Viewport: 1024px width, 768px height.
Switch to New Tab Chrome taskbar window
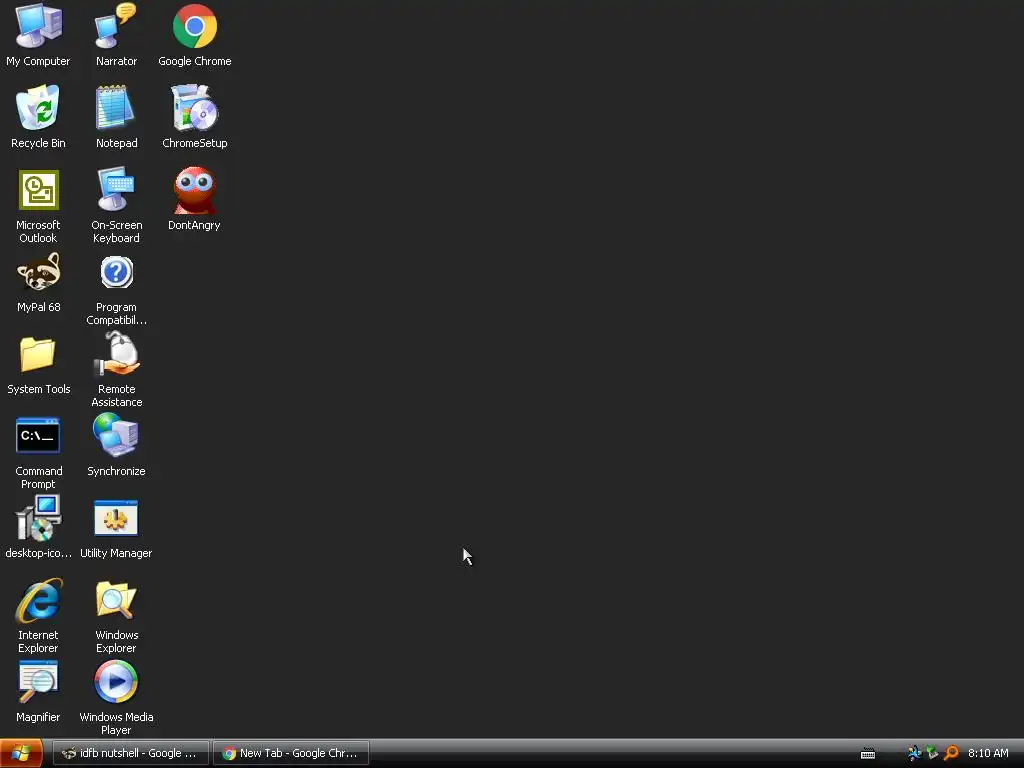pyautogui.click(x=291, y=753)
